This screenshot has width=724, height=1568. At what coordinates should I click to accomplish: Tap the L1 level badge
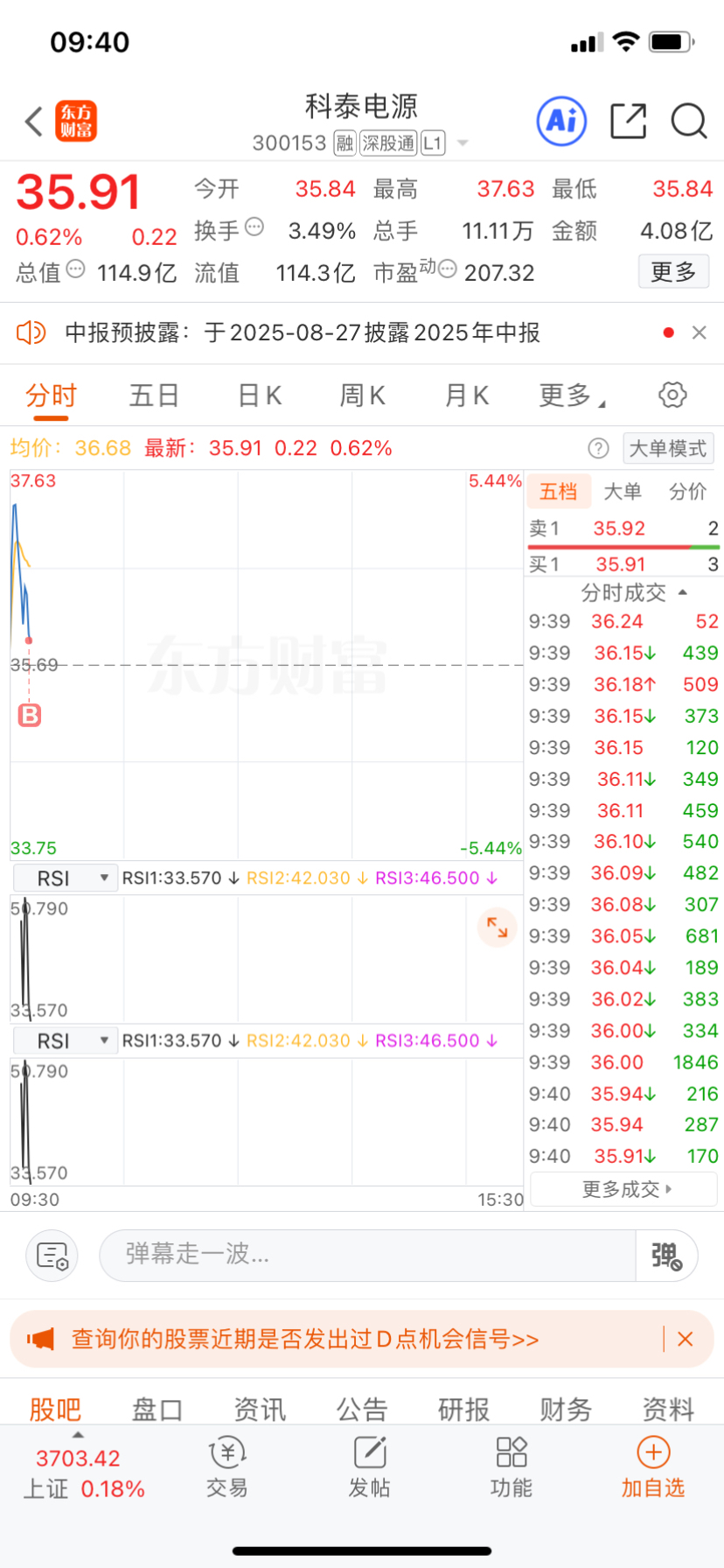point(433,143)
